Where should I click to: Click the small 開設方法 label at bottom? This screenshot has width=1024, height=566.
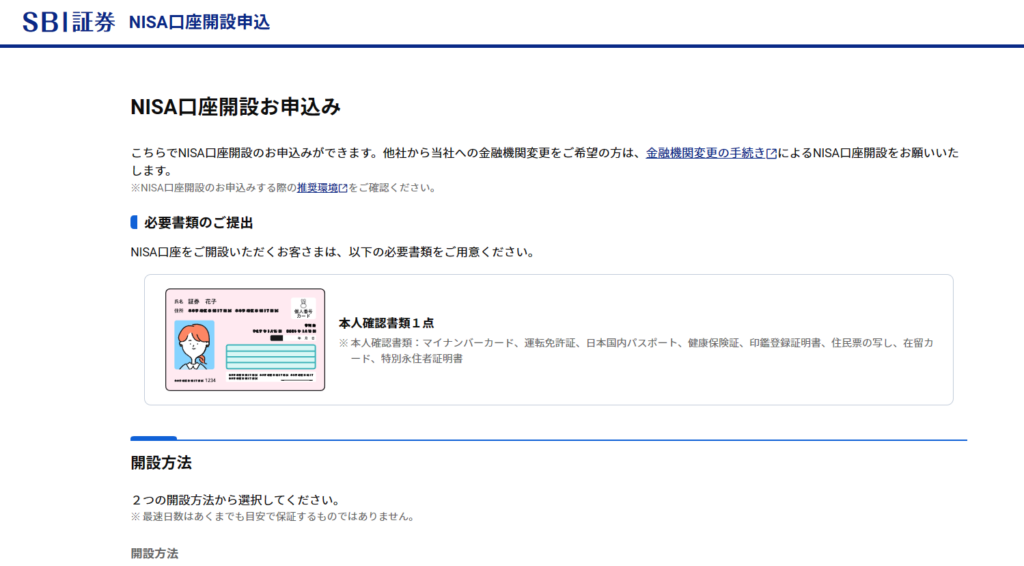click(x=154, y=553)
